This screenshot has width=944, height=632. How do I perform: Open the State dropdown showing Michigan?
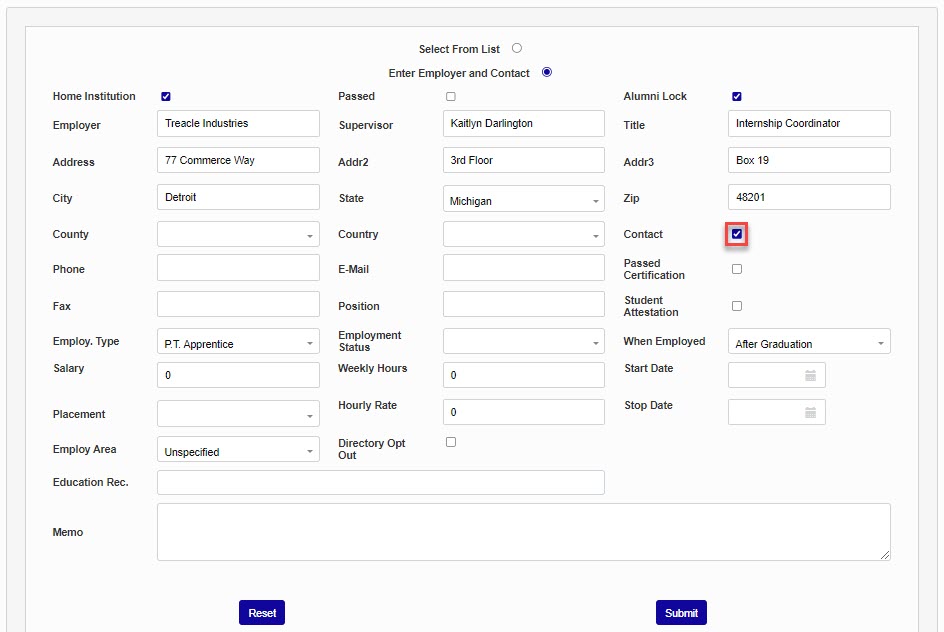[x=523, y=200]
